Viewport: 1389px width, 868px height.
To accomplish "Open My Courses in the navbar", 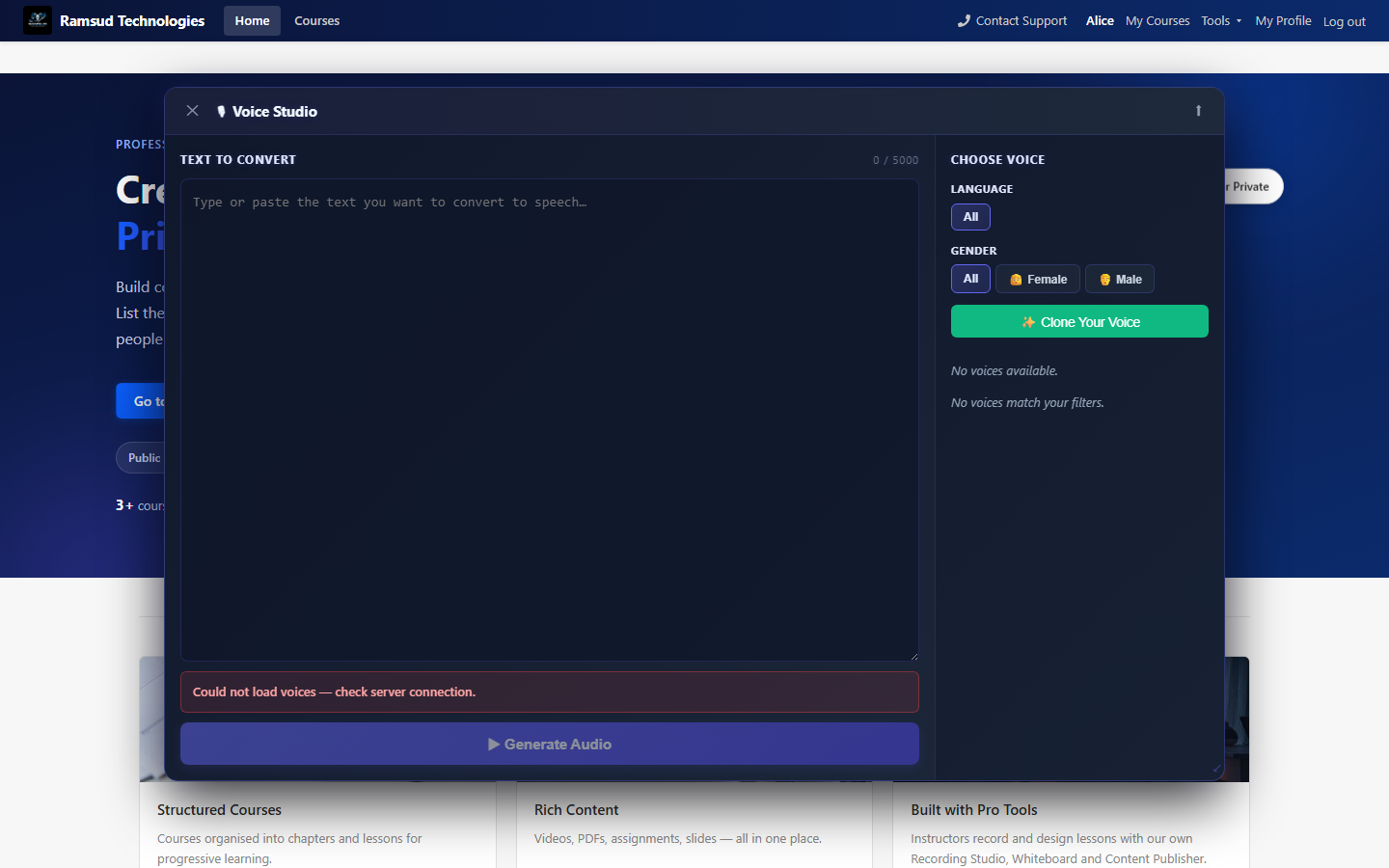I will pos(1157,20).
